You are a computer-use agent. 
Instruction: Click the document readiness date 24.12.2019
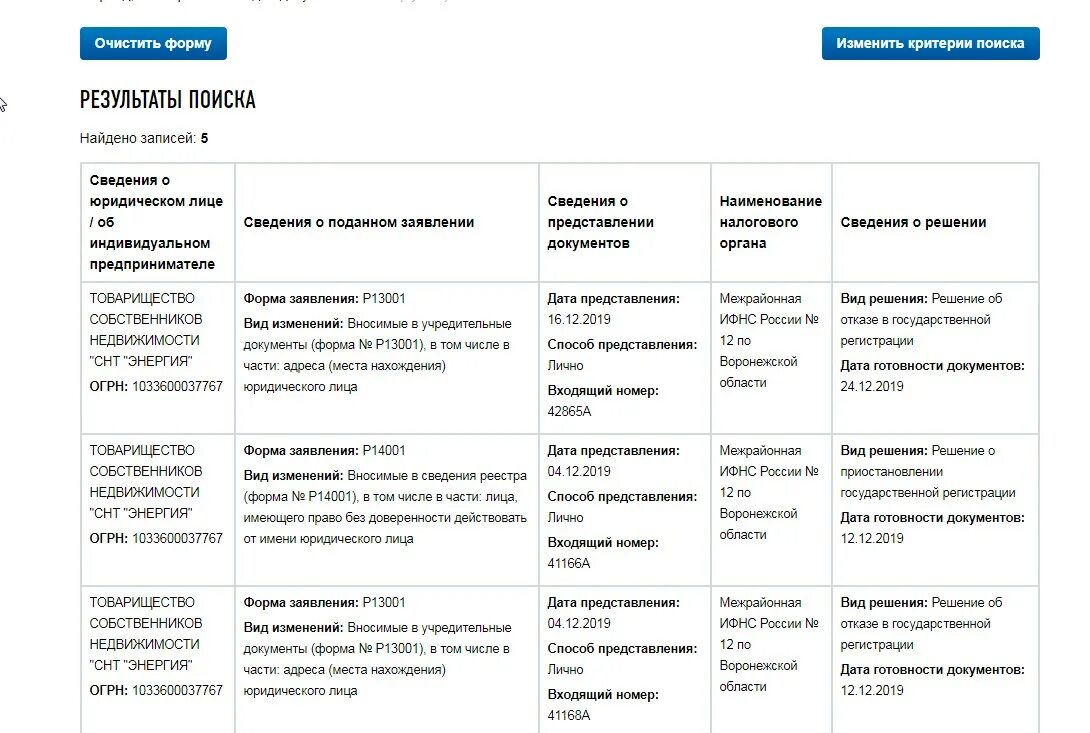pyautogui.click(x=872, y=386)
